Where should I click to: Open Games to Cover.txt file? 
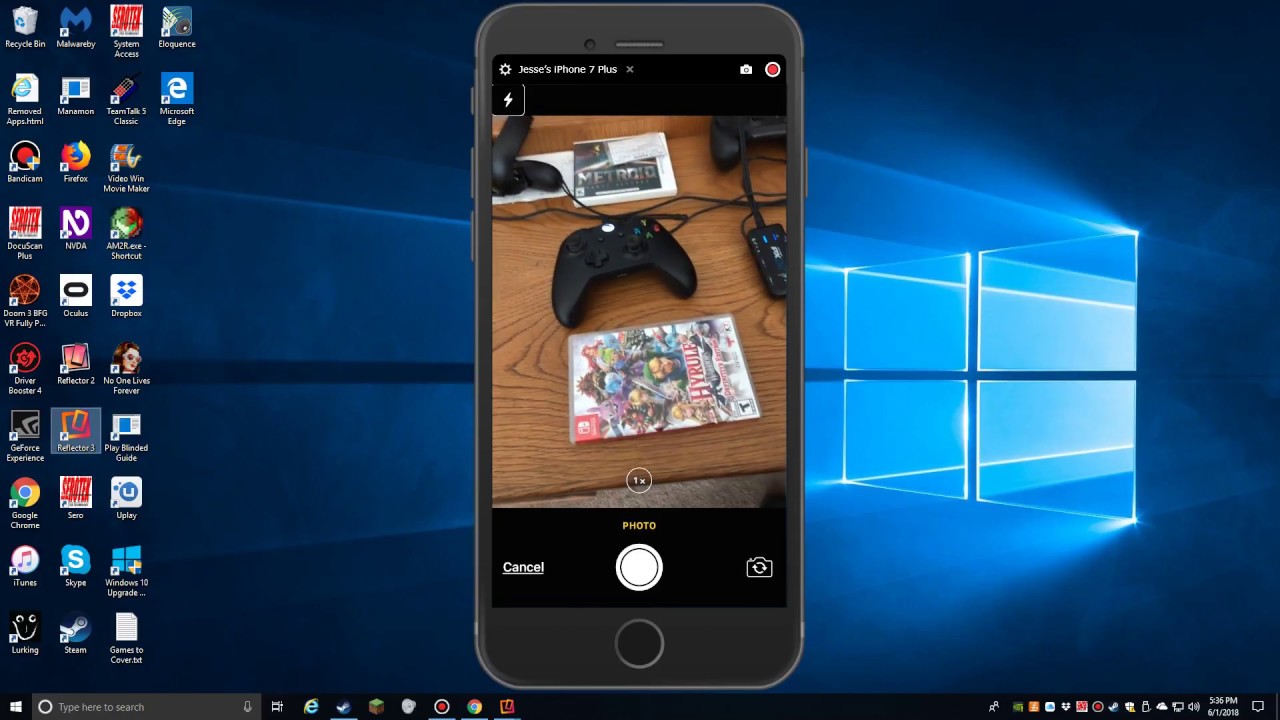[126, 637]
